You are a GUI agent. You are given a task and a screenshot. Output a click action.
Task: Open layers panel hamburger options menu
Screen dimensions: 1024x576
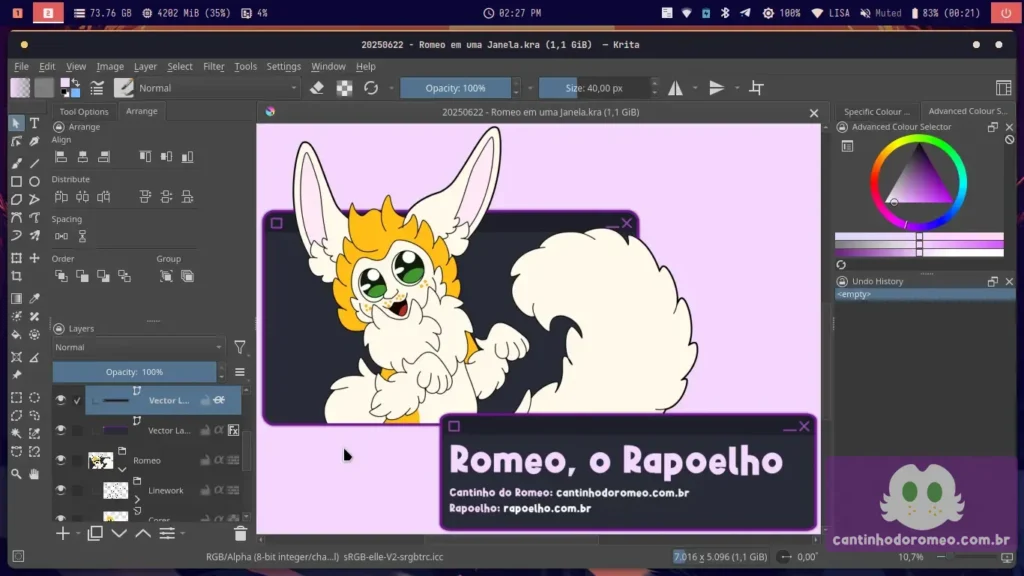click(240, 372)
